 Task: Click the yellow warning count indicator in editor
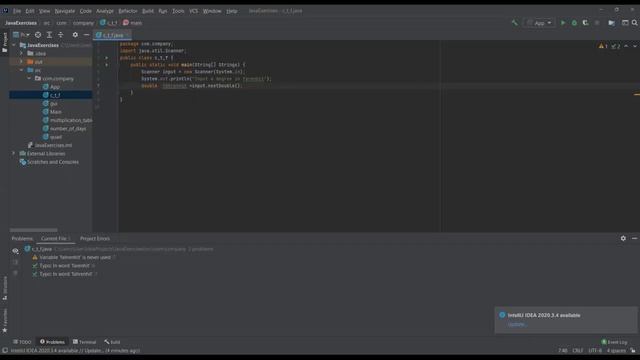click(603, 46)
